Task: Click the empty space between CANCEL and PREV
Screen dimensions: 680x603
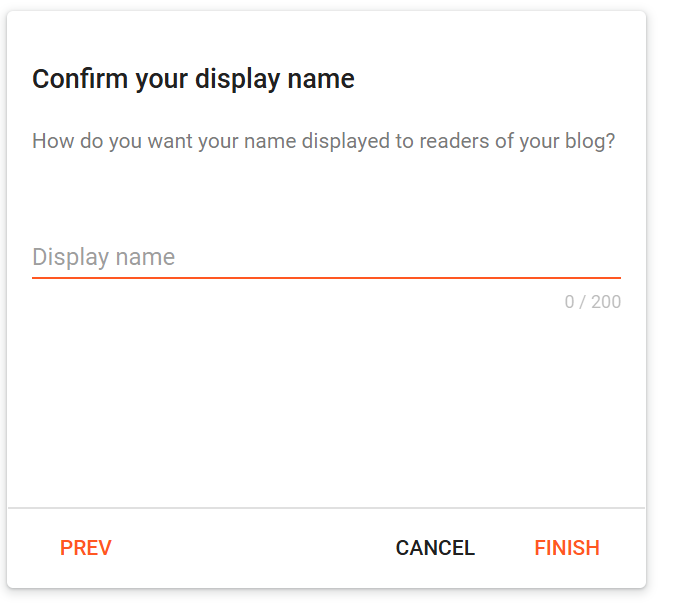Action: pos(254,547)
